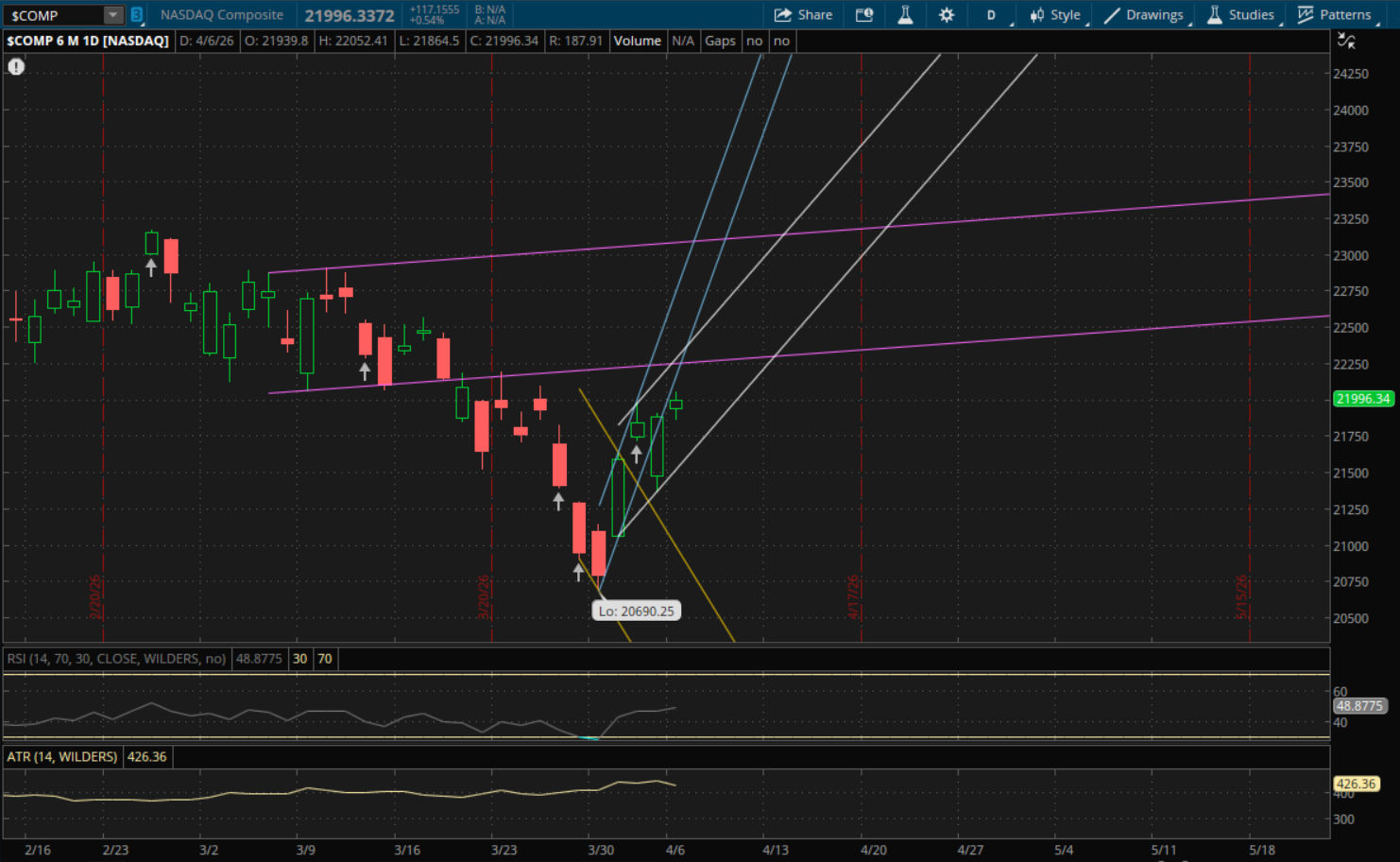Image resolution: width=1400 pixels, height=862 pixels.
Task: Click the Share button in toolbar
Action: 803,15
